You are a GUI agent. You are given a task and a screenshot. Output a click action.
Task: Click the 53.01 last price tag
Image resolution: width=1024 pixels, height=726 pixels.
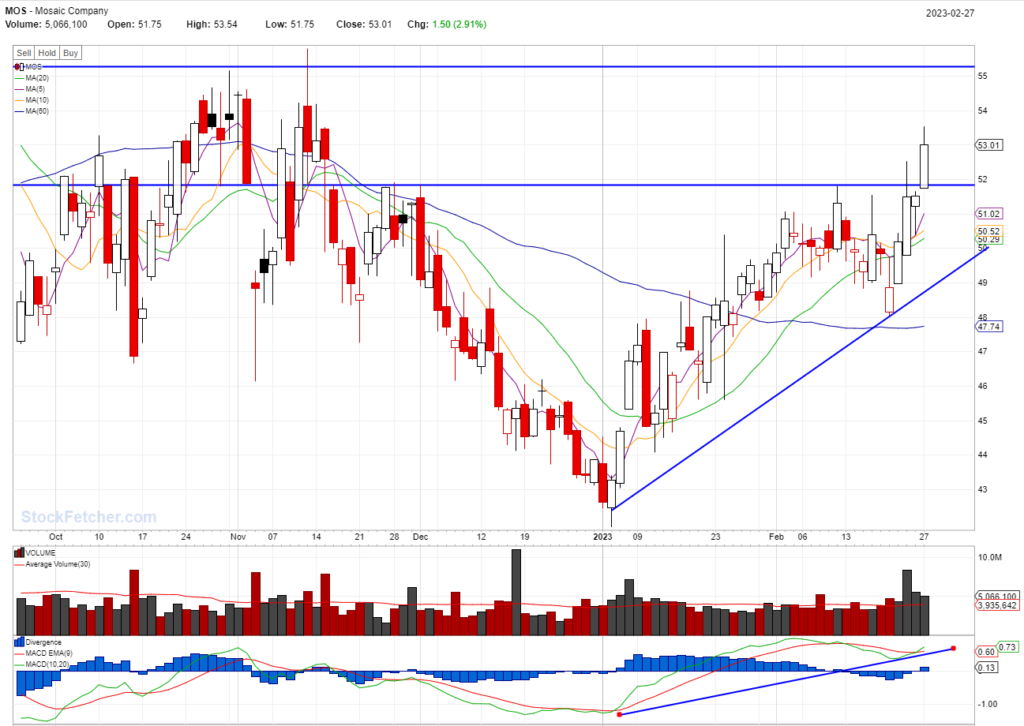(989, 145)
